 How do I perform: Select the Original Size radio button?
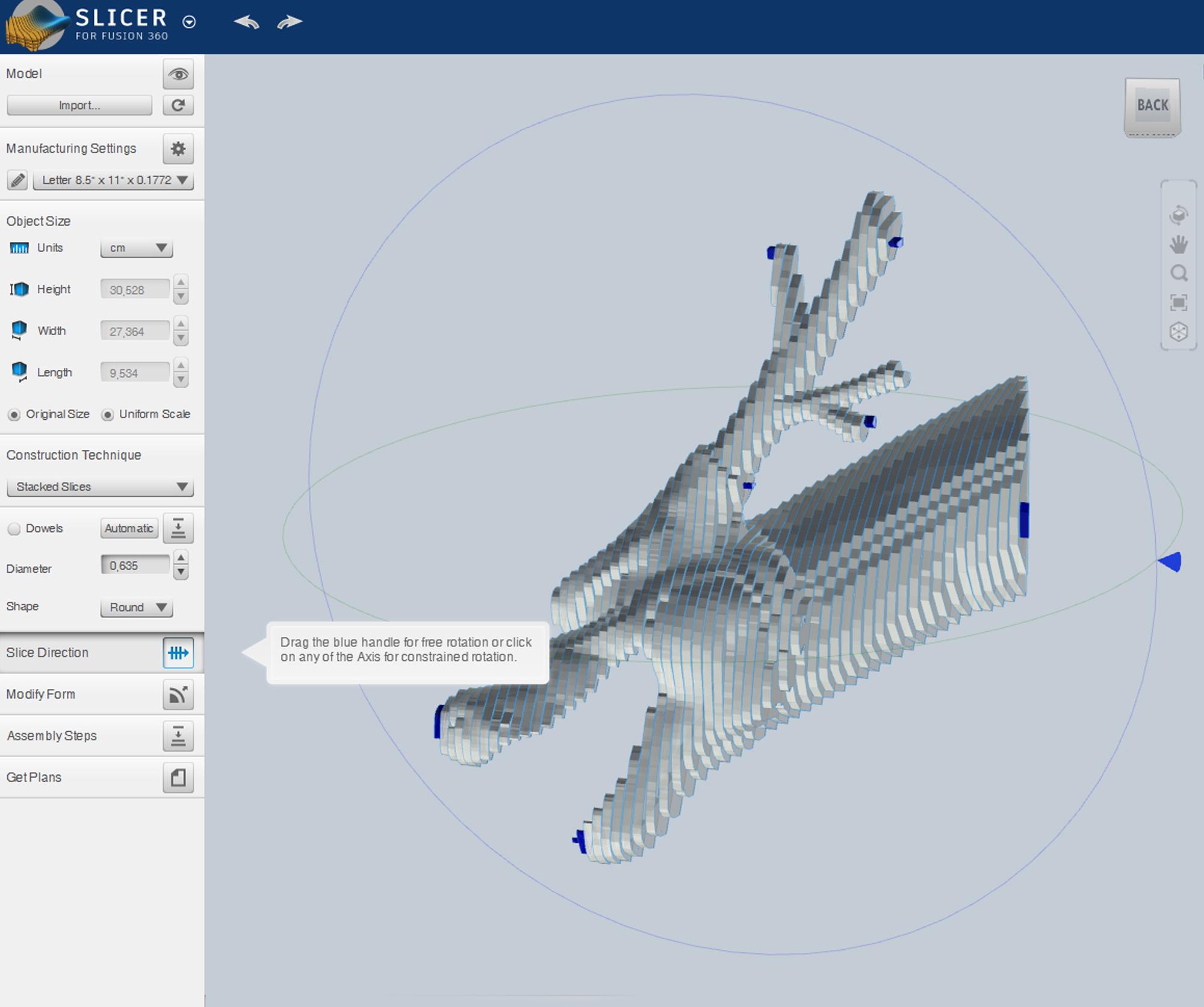click(x=14, y=414)
